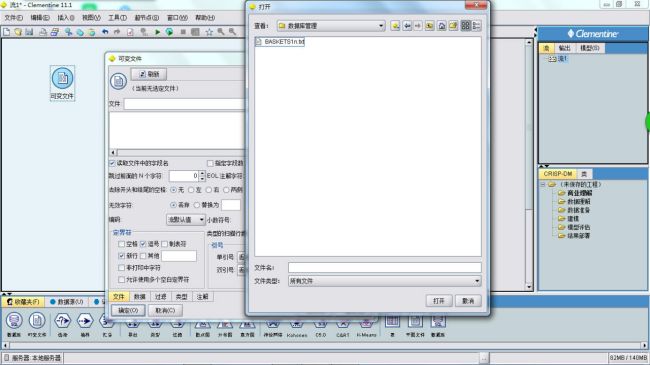Open the 单引号 dropdown in quotes section

[242, 257]
